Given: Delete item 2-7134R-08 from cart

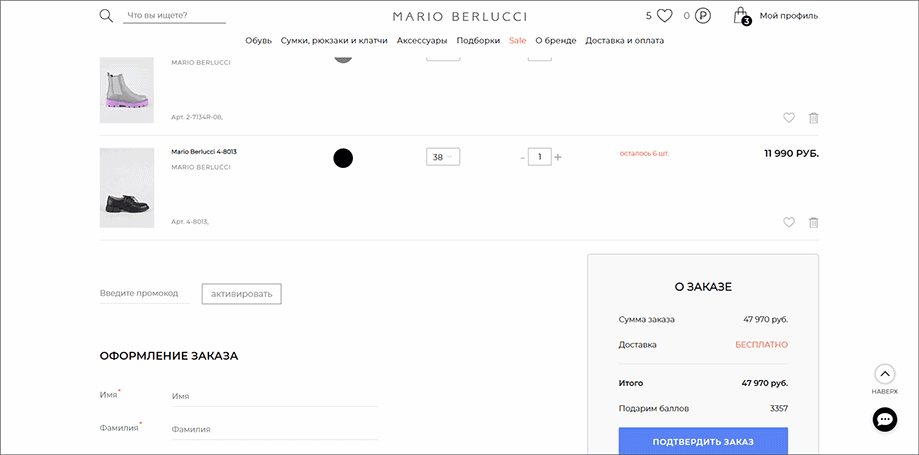Looking at the screenshot, I should click(814, 118).
